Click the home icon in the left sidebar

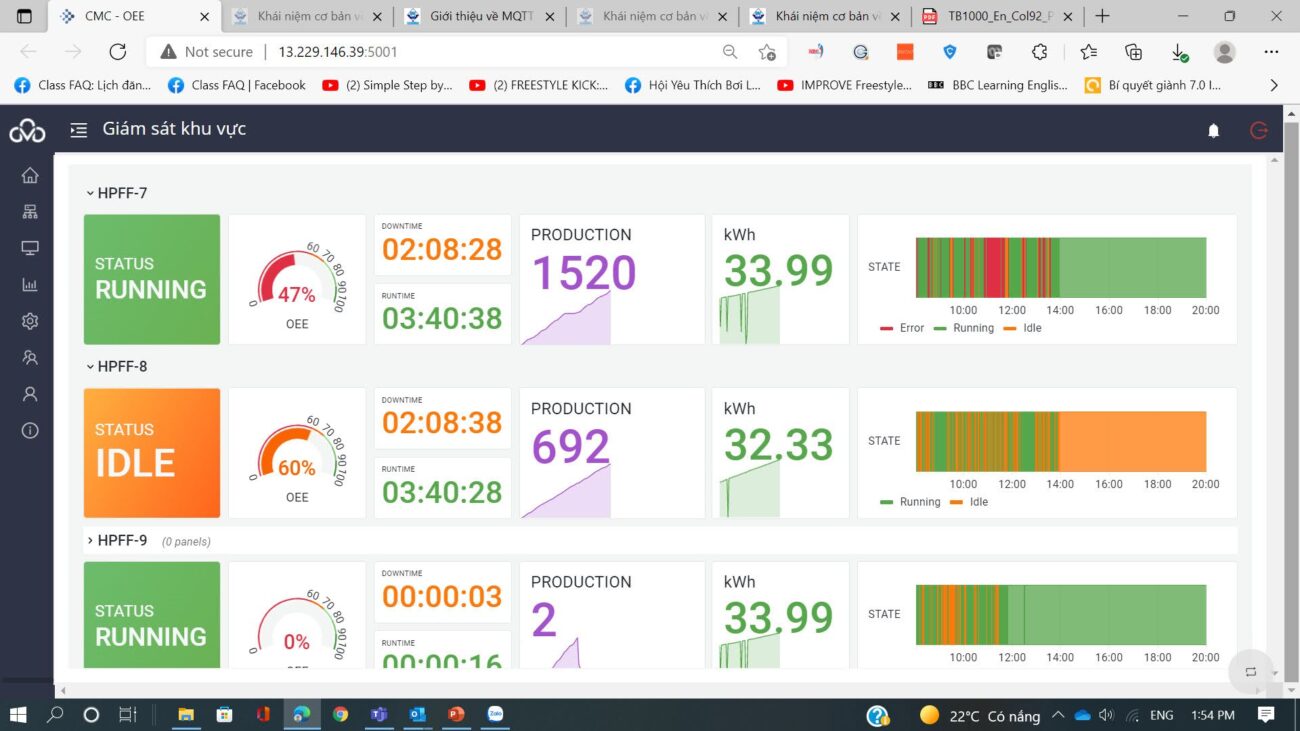[30, 176]
